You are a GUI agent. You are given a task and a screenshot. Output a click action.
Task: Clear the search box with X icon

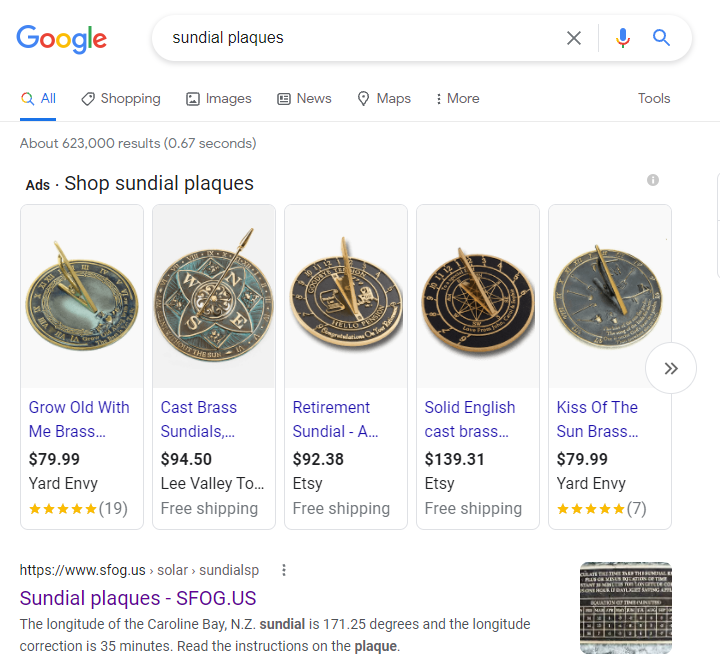click(x=574, y=38)
